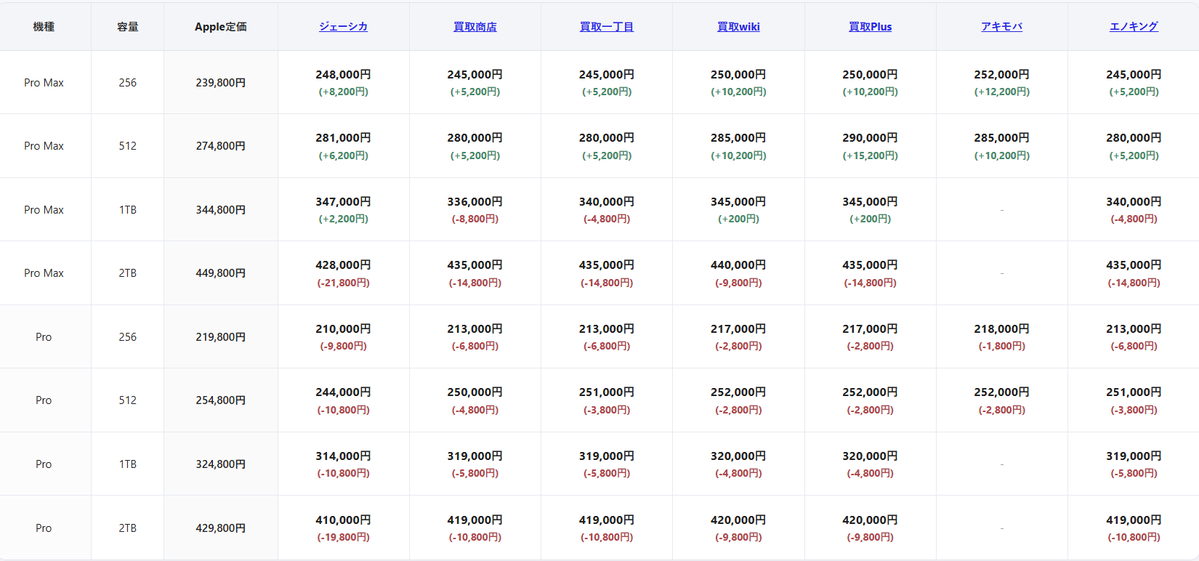The width and height of the screenshot is (1199, 561).
Task: Click the (+15,200円) difference under 買取Plus
Action: pyautogui.click(x=869, y=155)
